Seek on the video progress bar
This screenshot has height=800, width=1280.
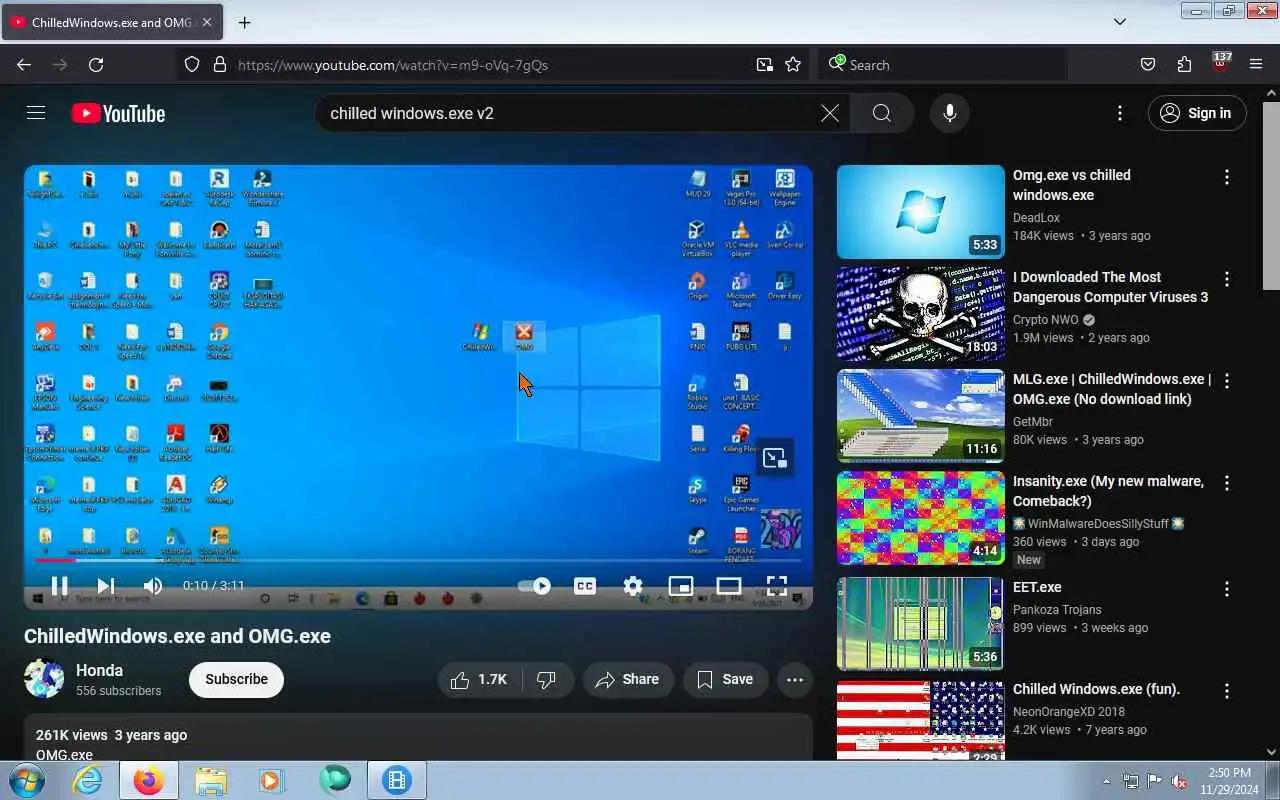(418, 561)
